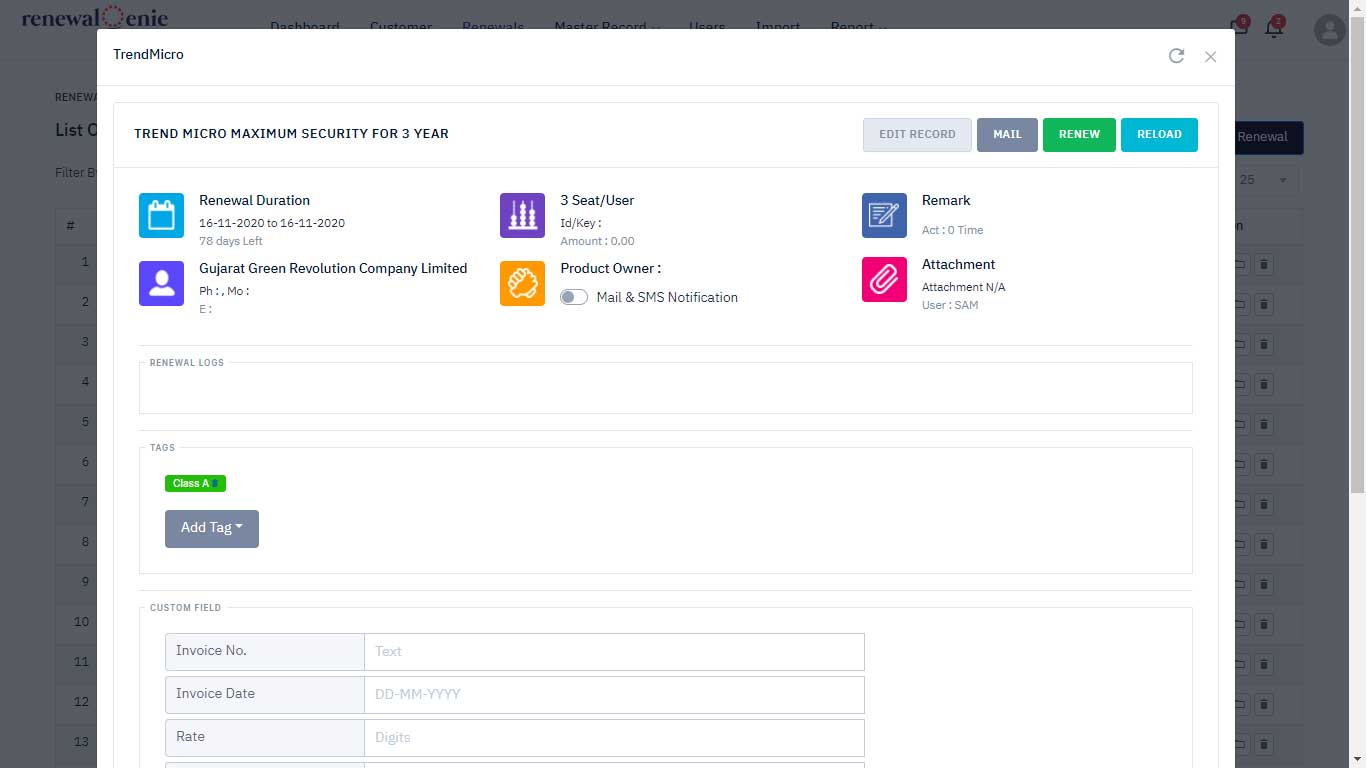1366x768 pixels.
Task: Click the trash icon in background list row 10
Action: 1264,625
